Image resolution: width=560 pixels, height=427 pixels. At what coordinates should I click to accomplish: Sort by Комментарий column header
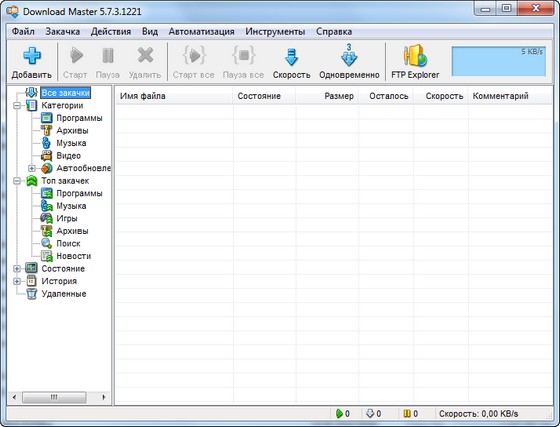(x=510, y=96)
